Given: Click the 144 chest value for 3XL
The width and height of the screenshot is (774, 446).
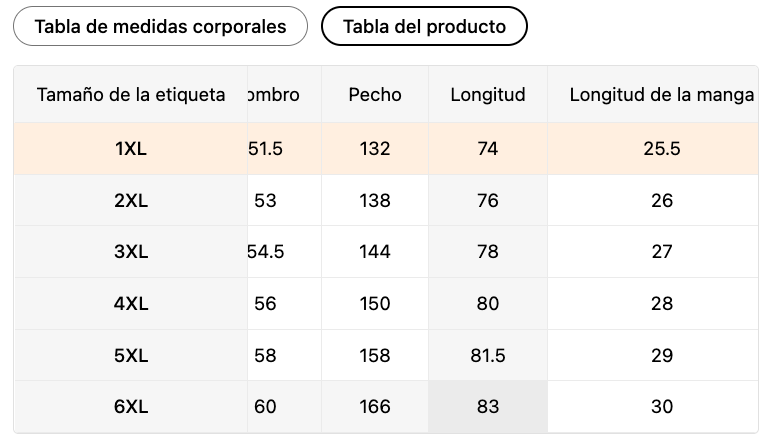Looking at the screenshot, I should [375, 252].
